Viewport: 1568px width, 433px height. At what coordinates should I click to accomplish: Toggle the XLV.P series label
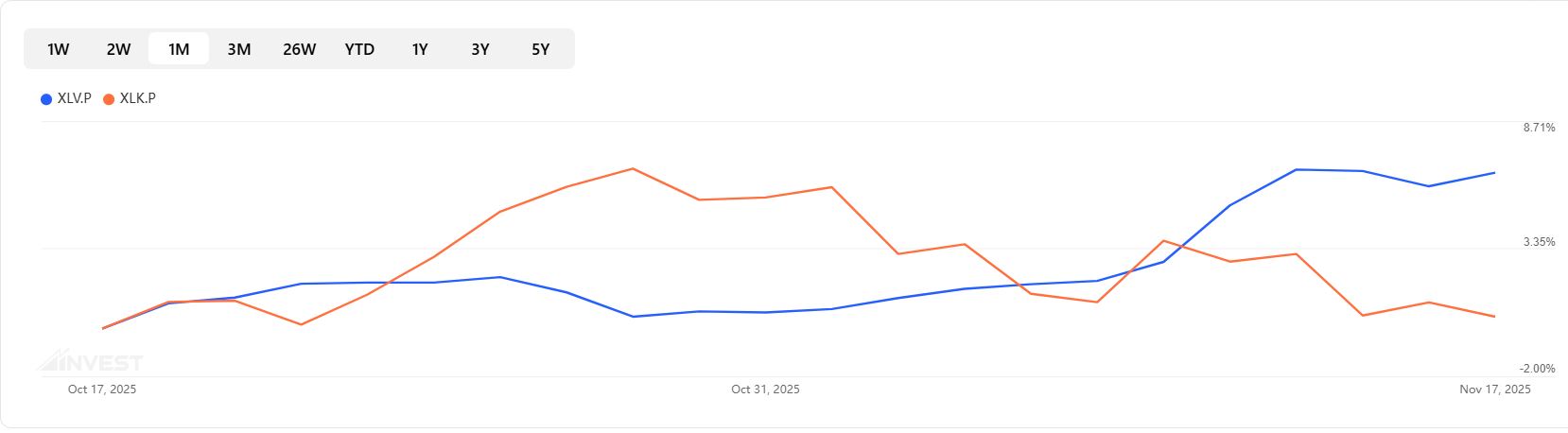(75, 98)
